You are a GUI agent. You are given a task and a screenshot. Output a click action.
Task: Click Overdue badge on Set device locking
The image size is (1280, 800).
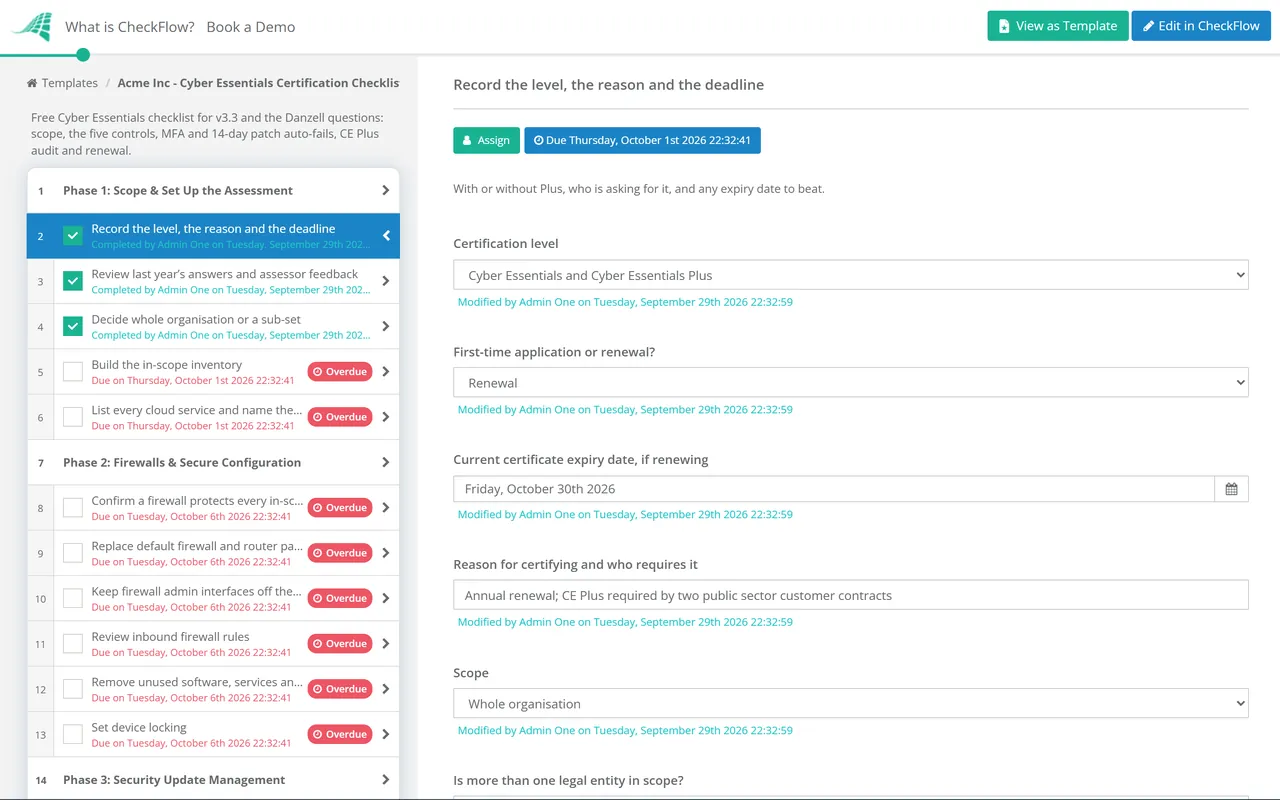pyautogui.click(x=340, y=734)
